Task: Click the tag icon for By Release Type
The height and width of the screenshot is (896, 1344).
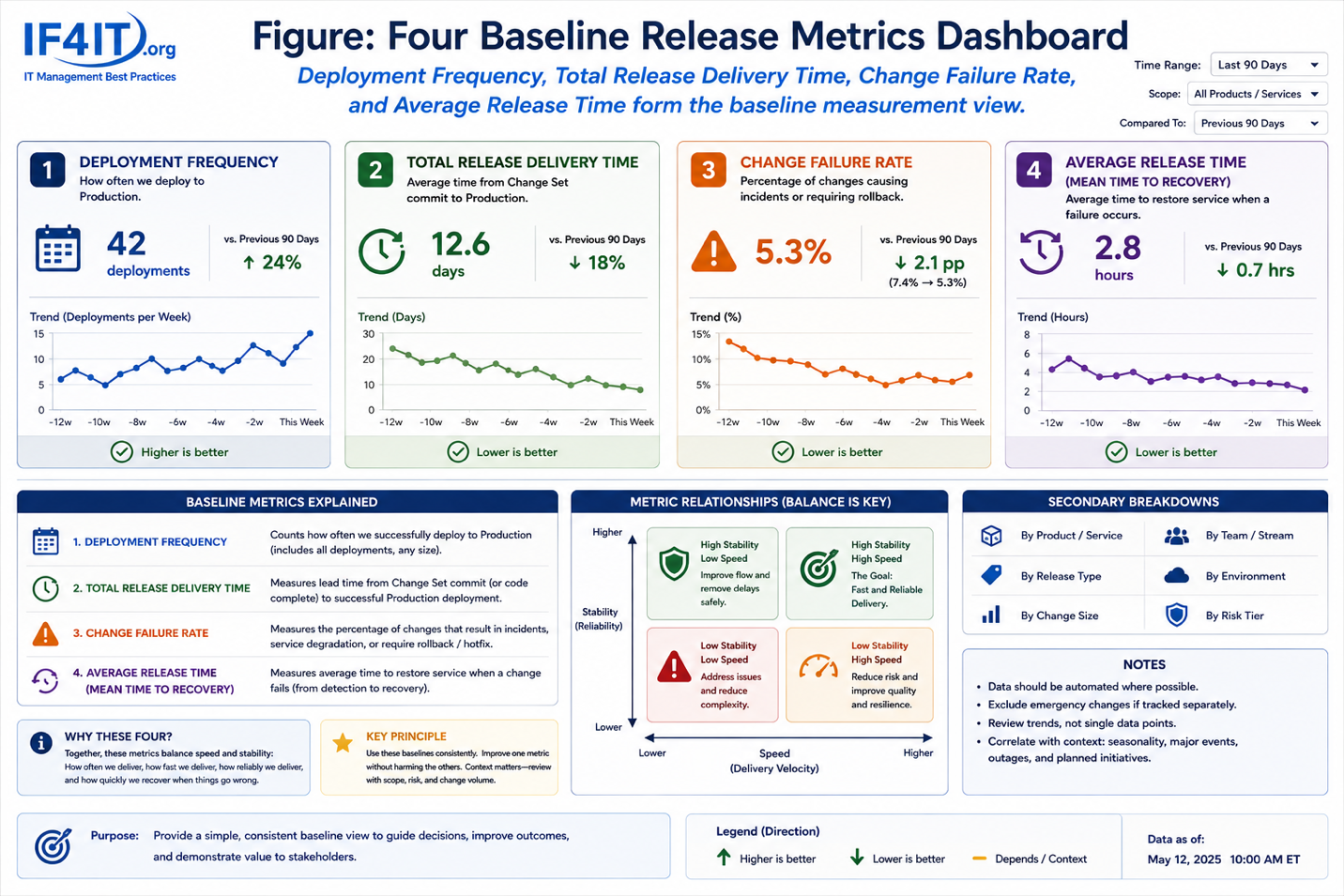Action: pos(991,576)
